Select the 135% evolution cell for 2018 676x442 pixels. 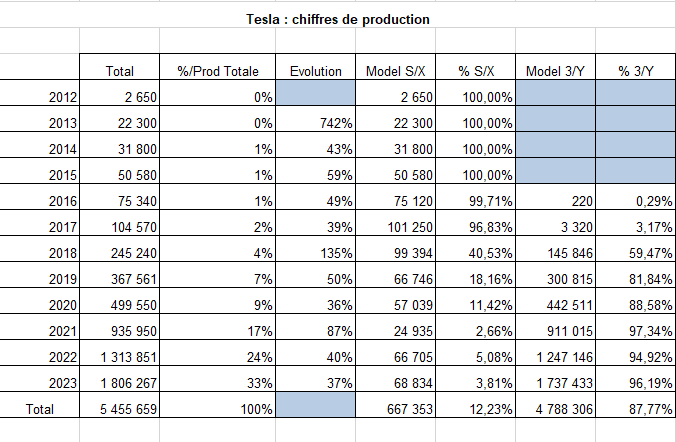point(316,249)
